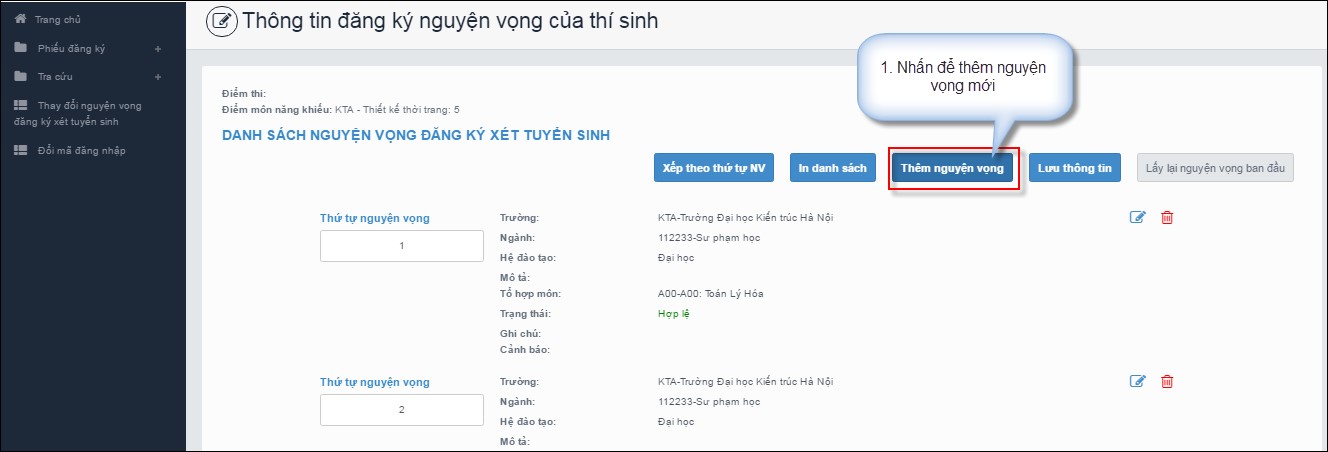Screen dimensions: 1328x452
Task: Click the edit icon for nguyện vọng 1
Action: click(1137, 217)
